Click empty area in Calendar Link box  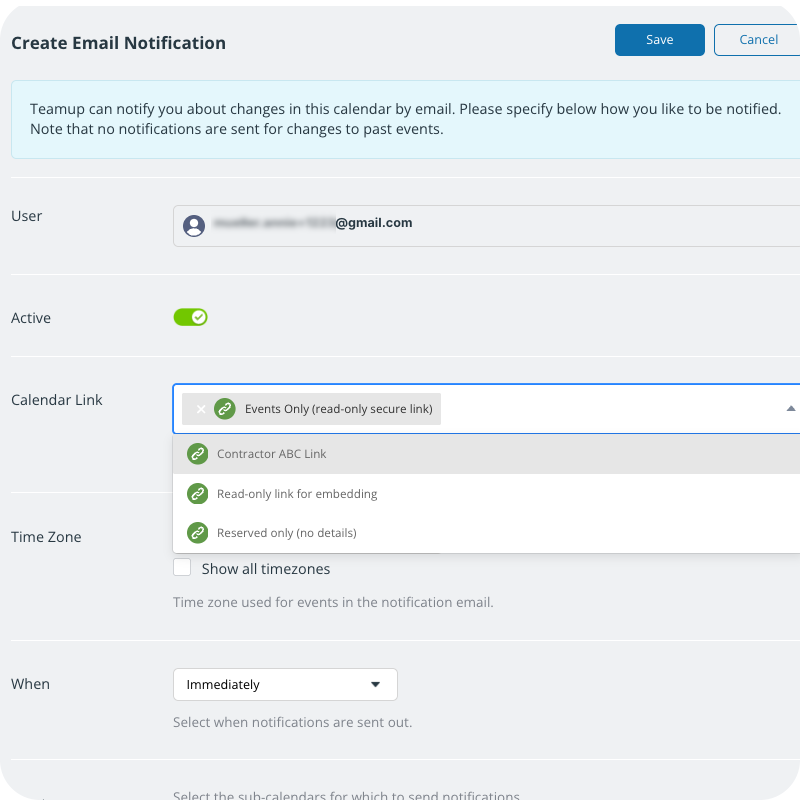click(600, 409)
